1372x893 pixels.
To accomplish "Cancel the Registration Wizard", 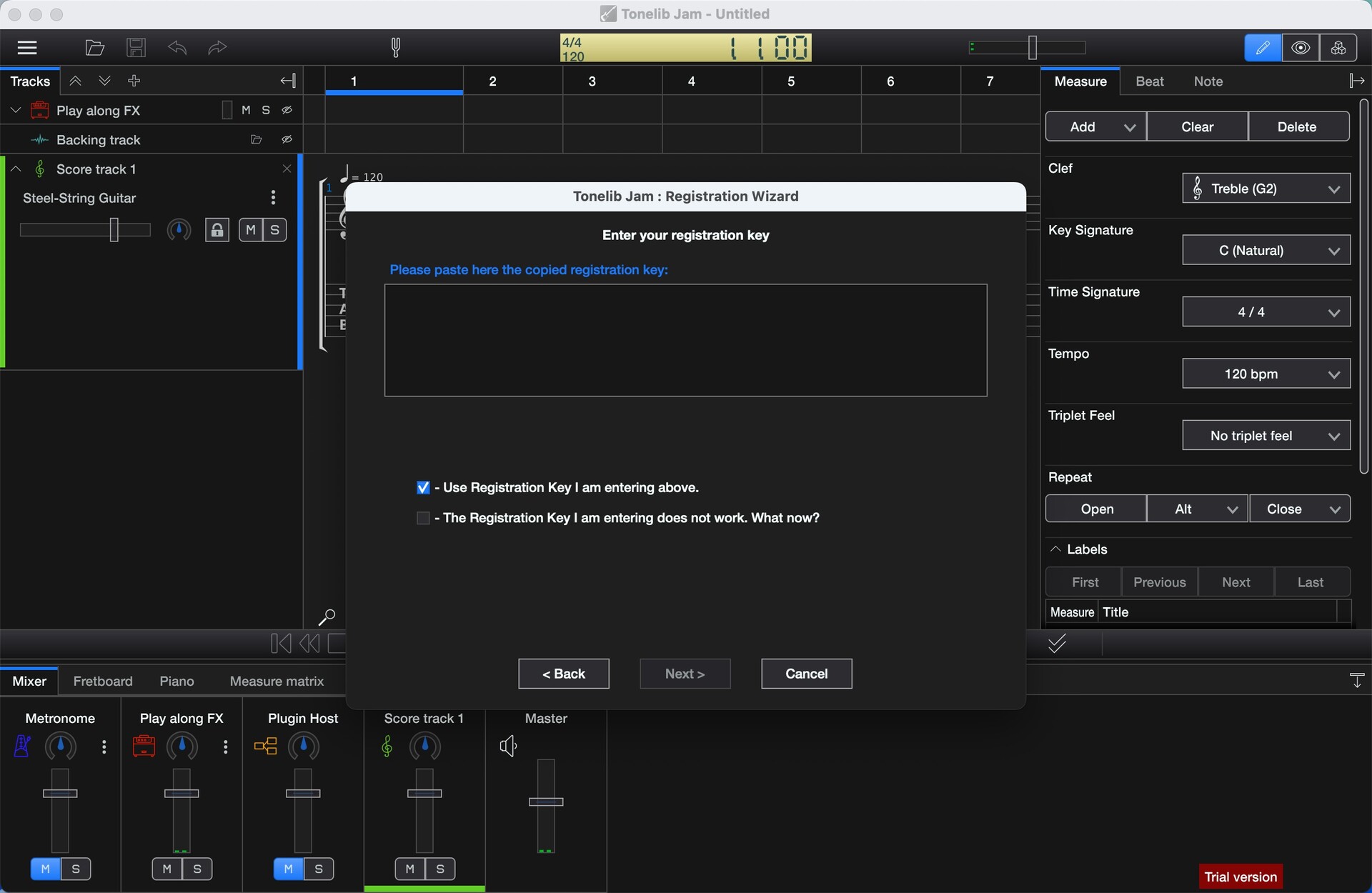I will (807, 674).
